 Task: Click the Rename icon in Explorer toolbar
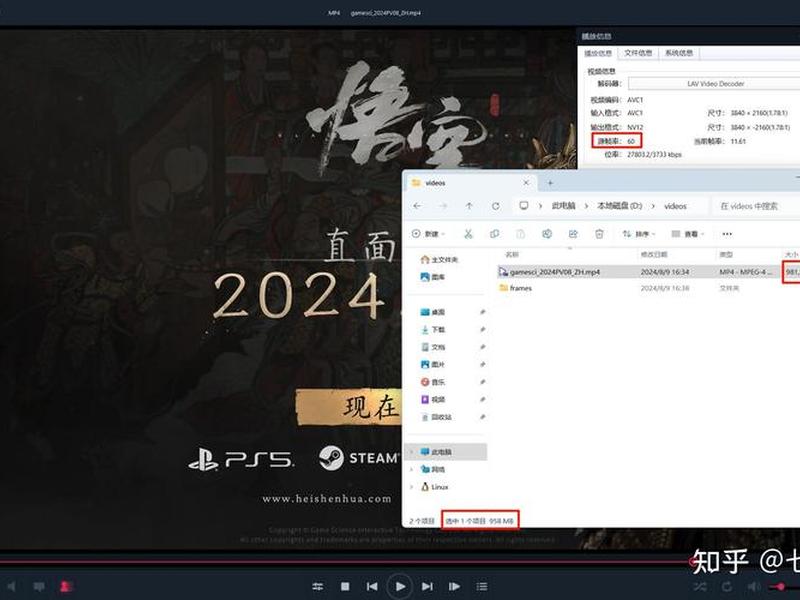(x=547, y=234)
